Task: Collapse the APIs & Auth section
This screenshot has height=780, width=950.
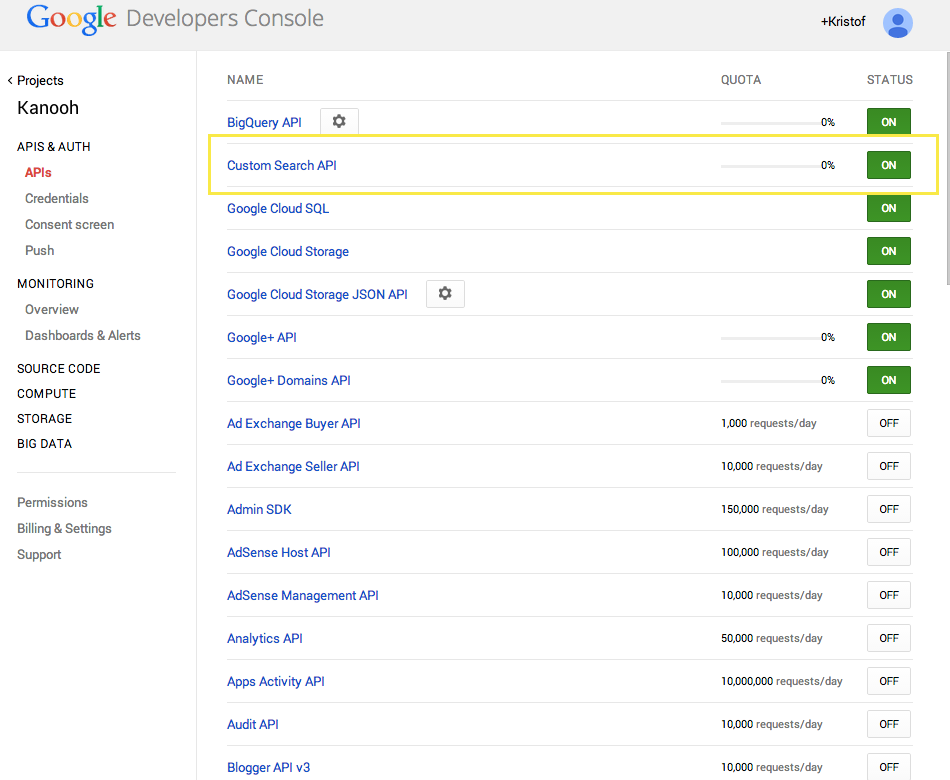Action: click(54, 147)
